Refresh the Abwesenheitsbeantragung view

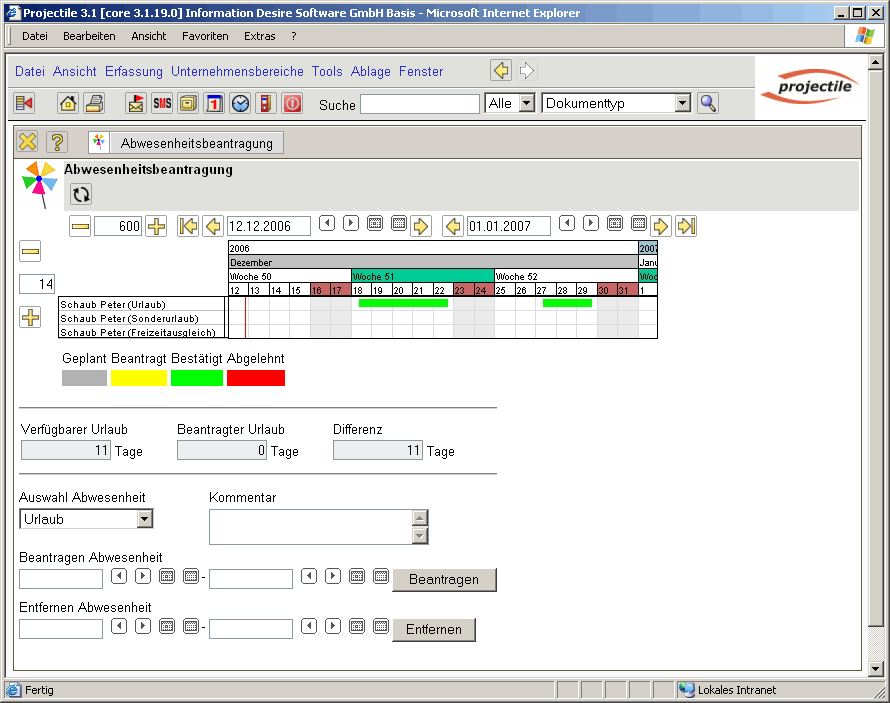coord(81,194)
